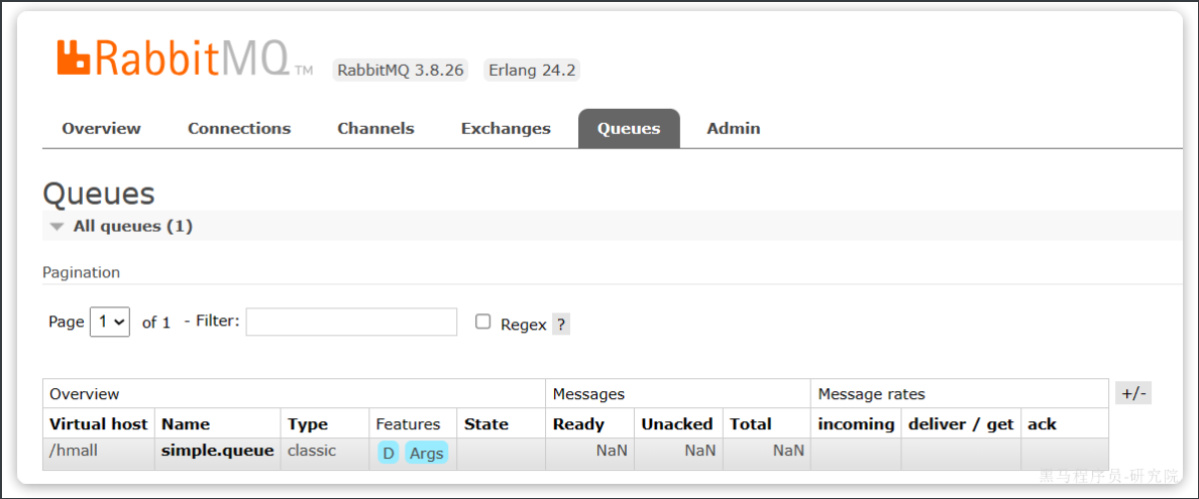Image resolution: width=1199 pixels, height=499 pixels.
Task: Focus the Filter input field
Action: [351, 322]
